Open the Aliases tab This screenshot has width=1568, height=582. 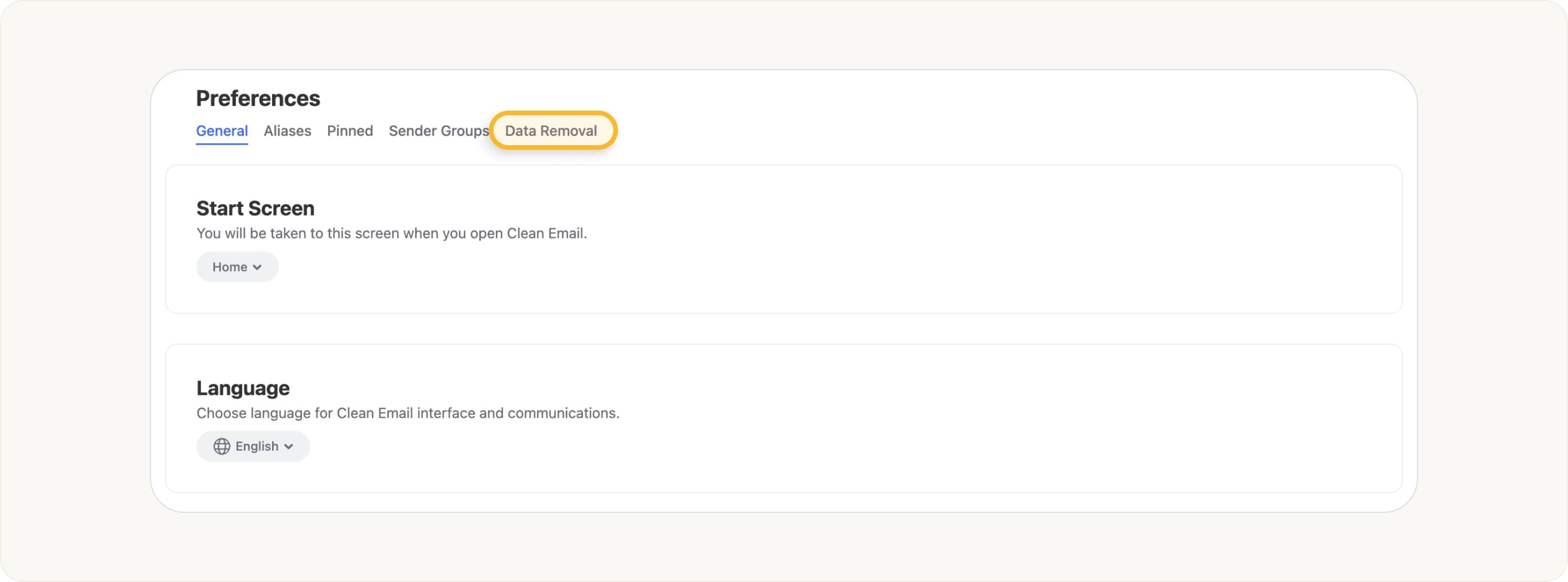tap(287, 131)
